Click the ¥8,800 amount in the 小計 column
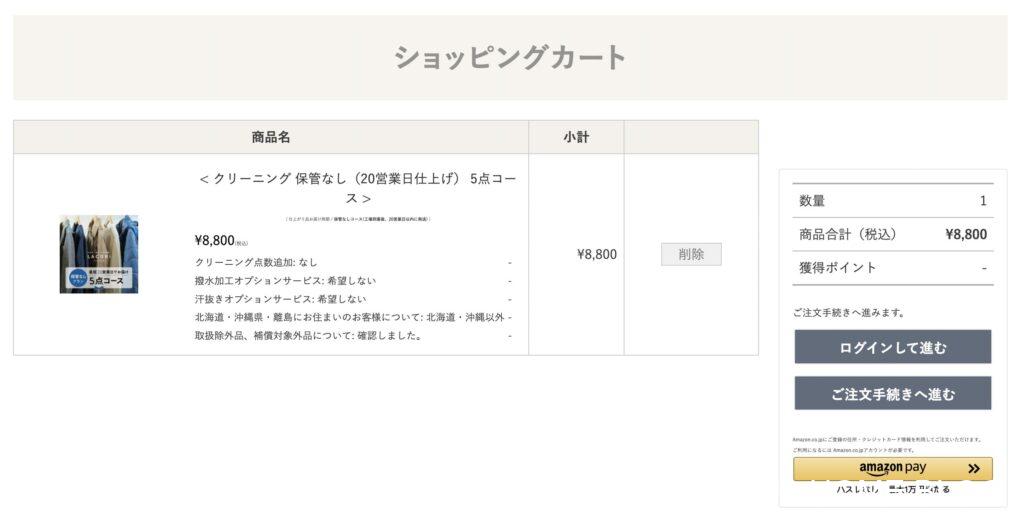Screen dimensions: 1024x524 coord(597,254)
